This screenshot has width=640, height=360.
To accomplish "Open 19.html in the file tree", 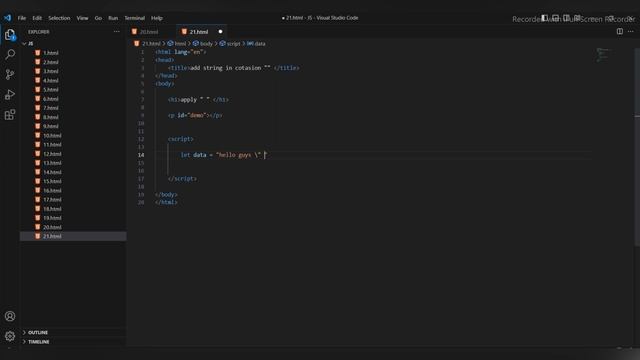I will (52, 218).
